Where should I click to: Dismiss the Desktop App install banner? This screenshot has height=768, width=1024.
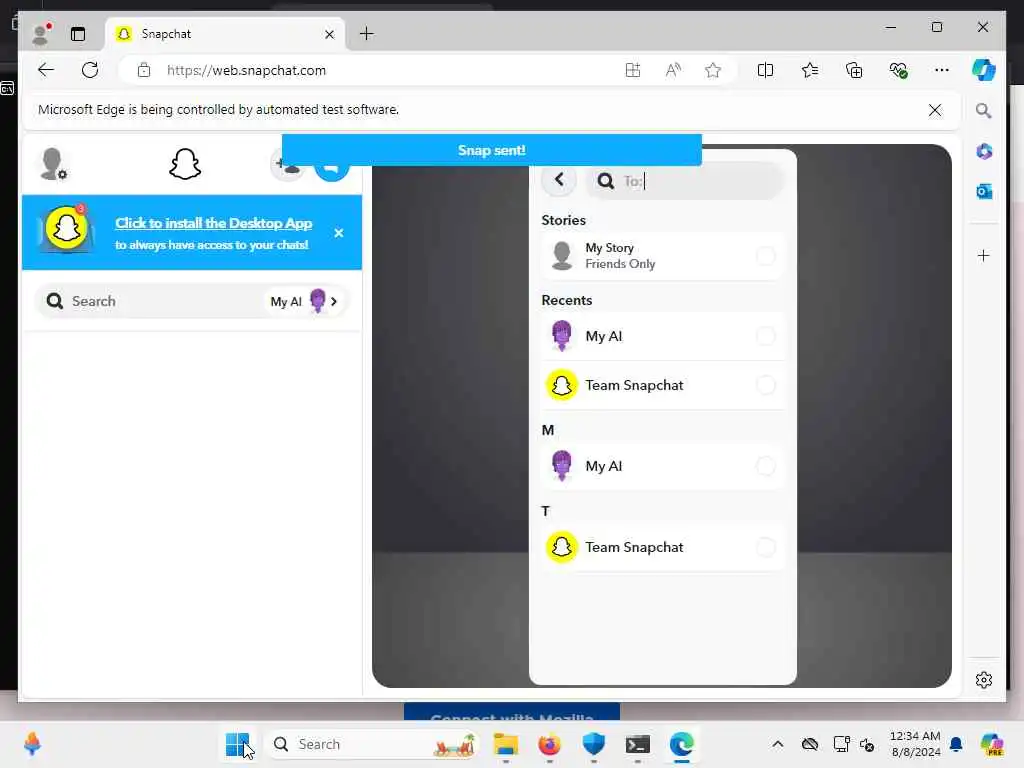(339, 233)
